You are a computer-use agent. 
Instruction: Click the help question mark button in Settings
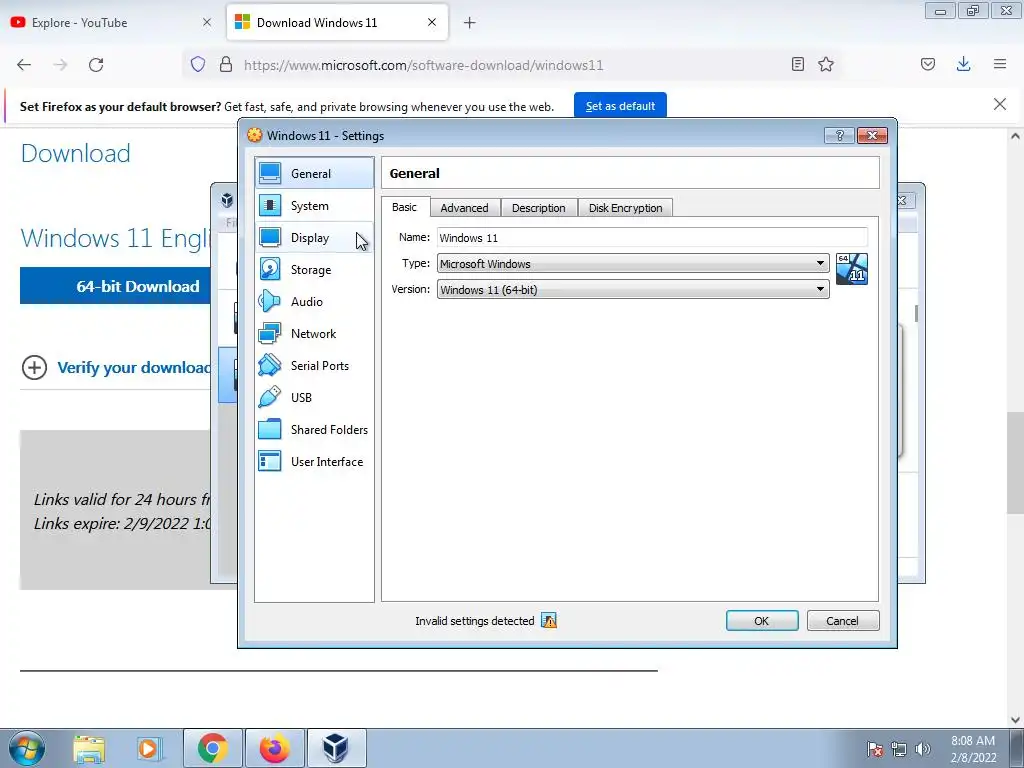pos(839,135)
